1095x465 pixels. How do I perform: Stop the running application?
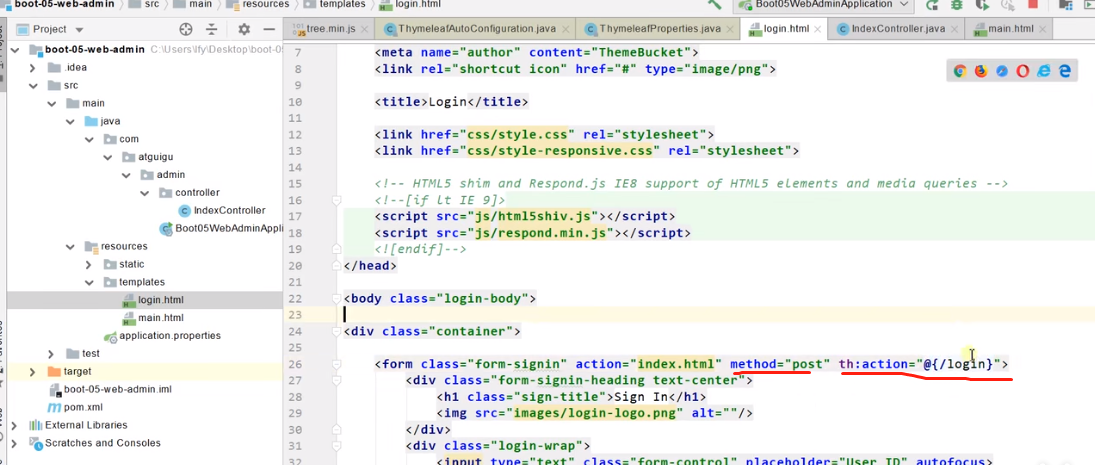1033,4
